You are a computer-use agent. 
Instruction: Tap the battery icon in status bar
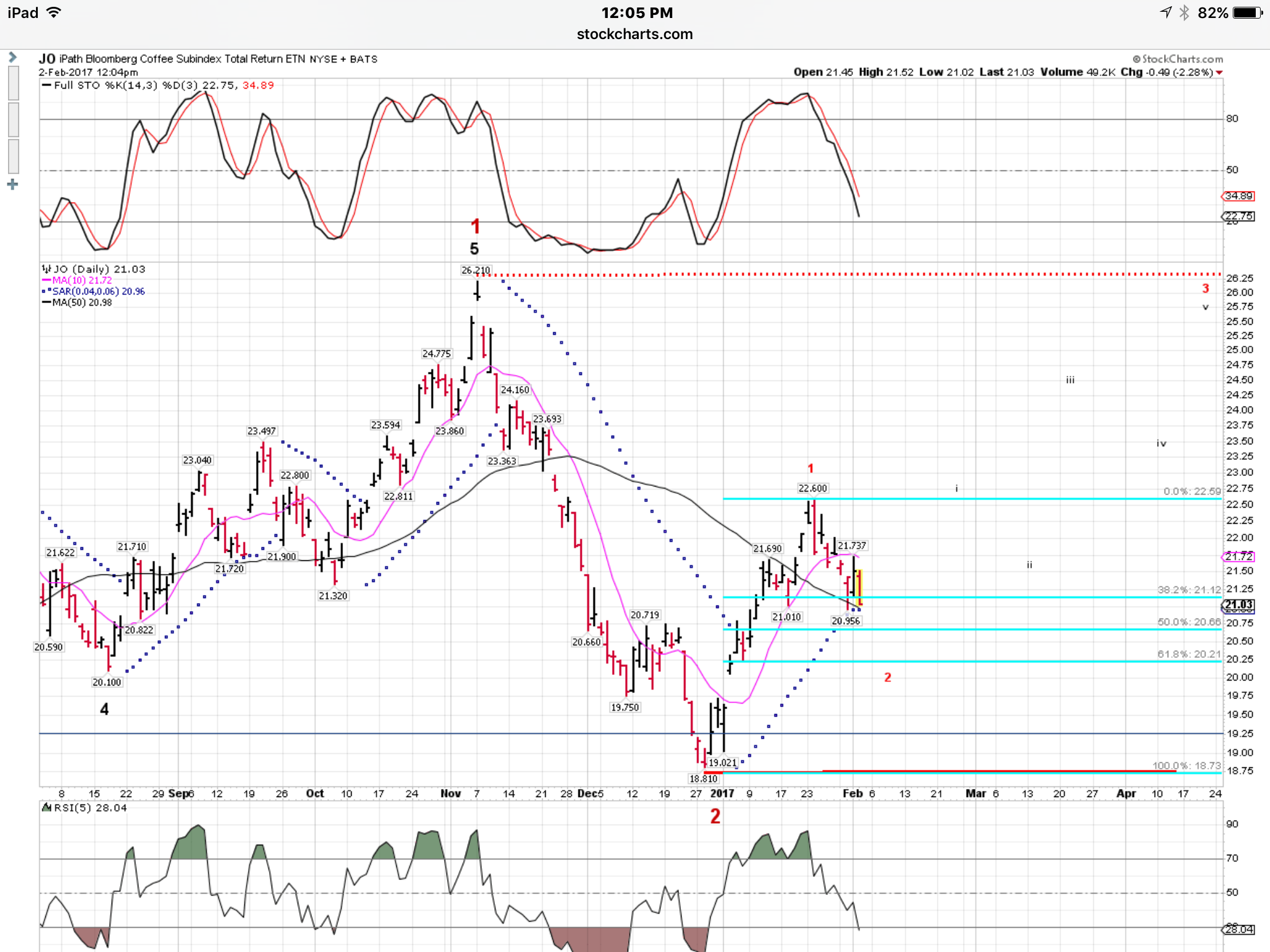[1247, 12]
